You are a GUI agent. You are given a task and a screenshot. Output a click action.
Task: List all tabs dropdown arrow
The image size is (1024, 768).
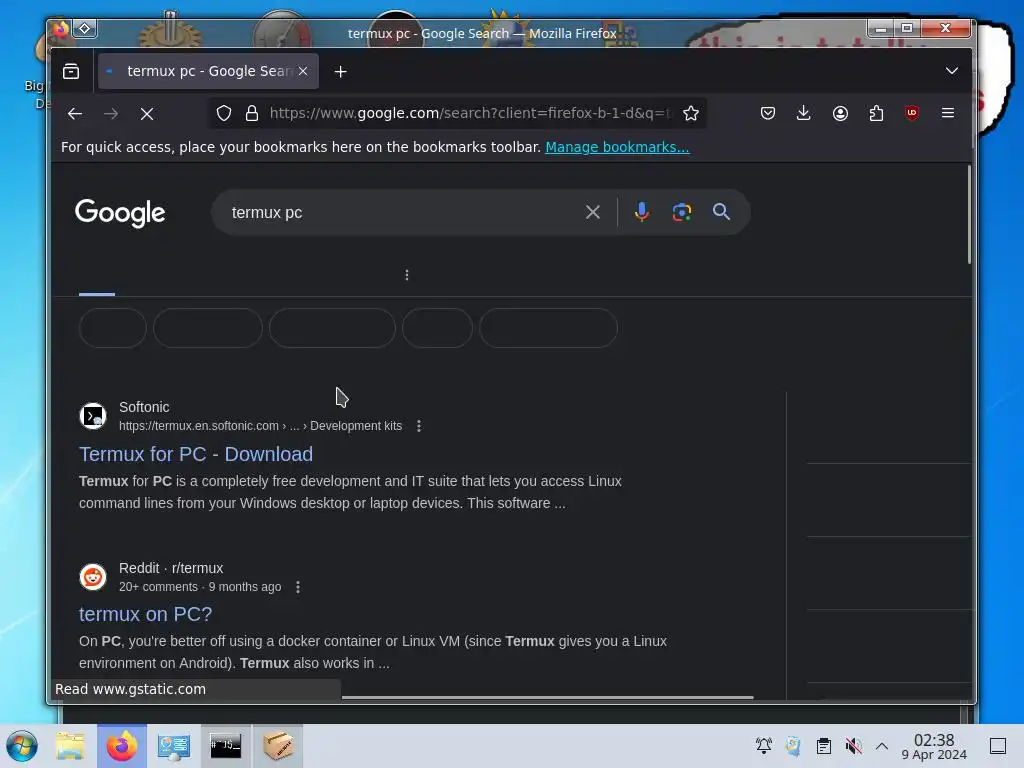[x=952, y=71]
